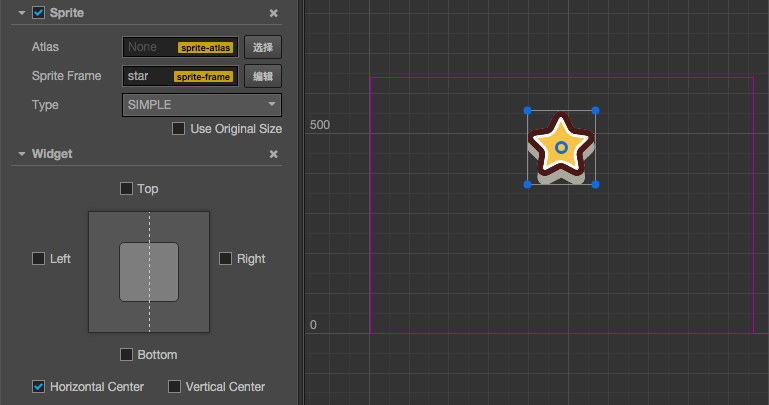The height and width of the screenshot is (405, 769).
Task: Select the bottom-left selection handle of the star
Action: click(528, 184)
